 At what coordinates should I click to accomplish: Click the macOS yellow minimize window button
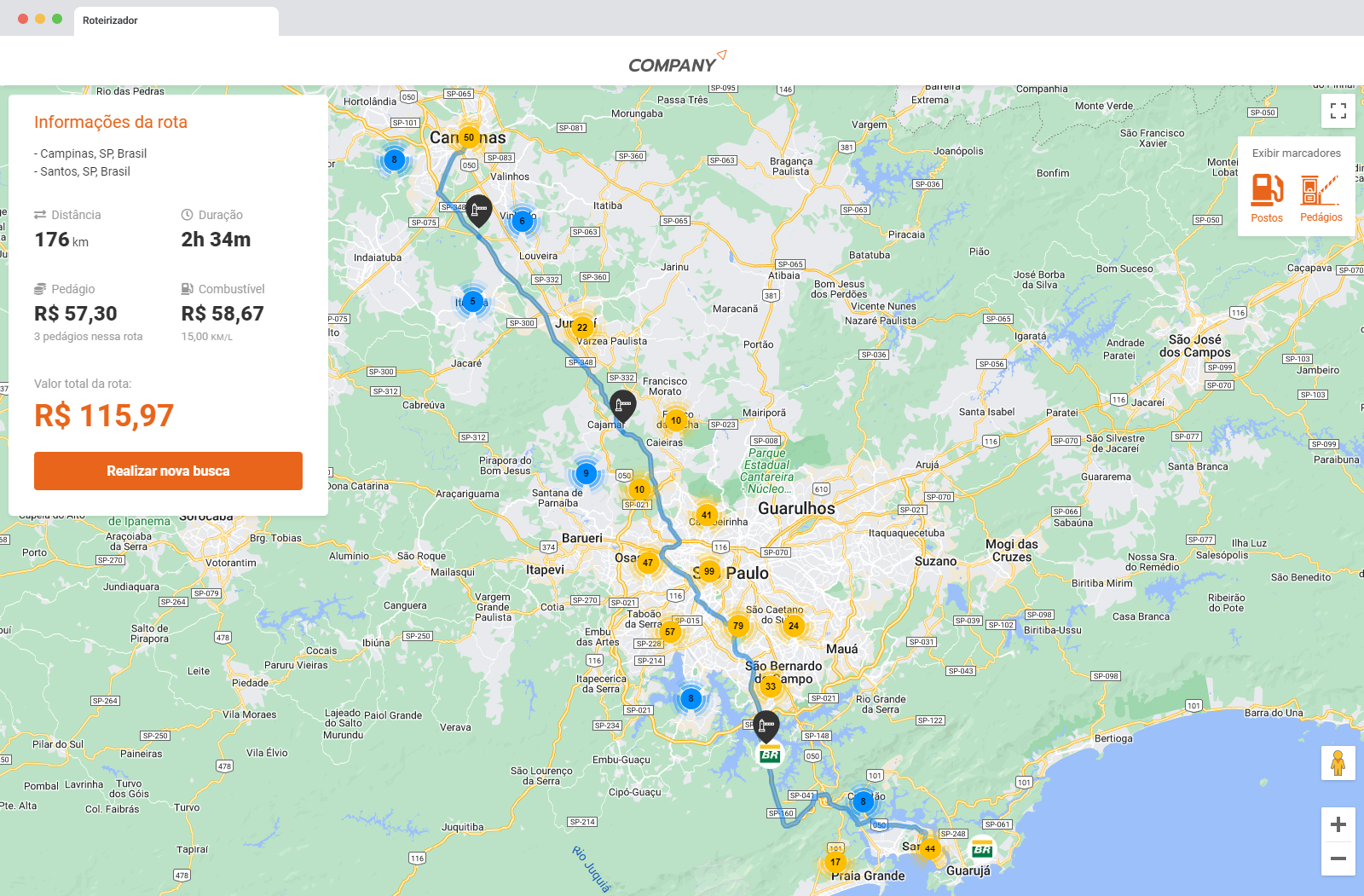click(x=40, y=19)
